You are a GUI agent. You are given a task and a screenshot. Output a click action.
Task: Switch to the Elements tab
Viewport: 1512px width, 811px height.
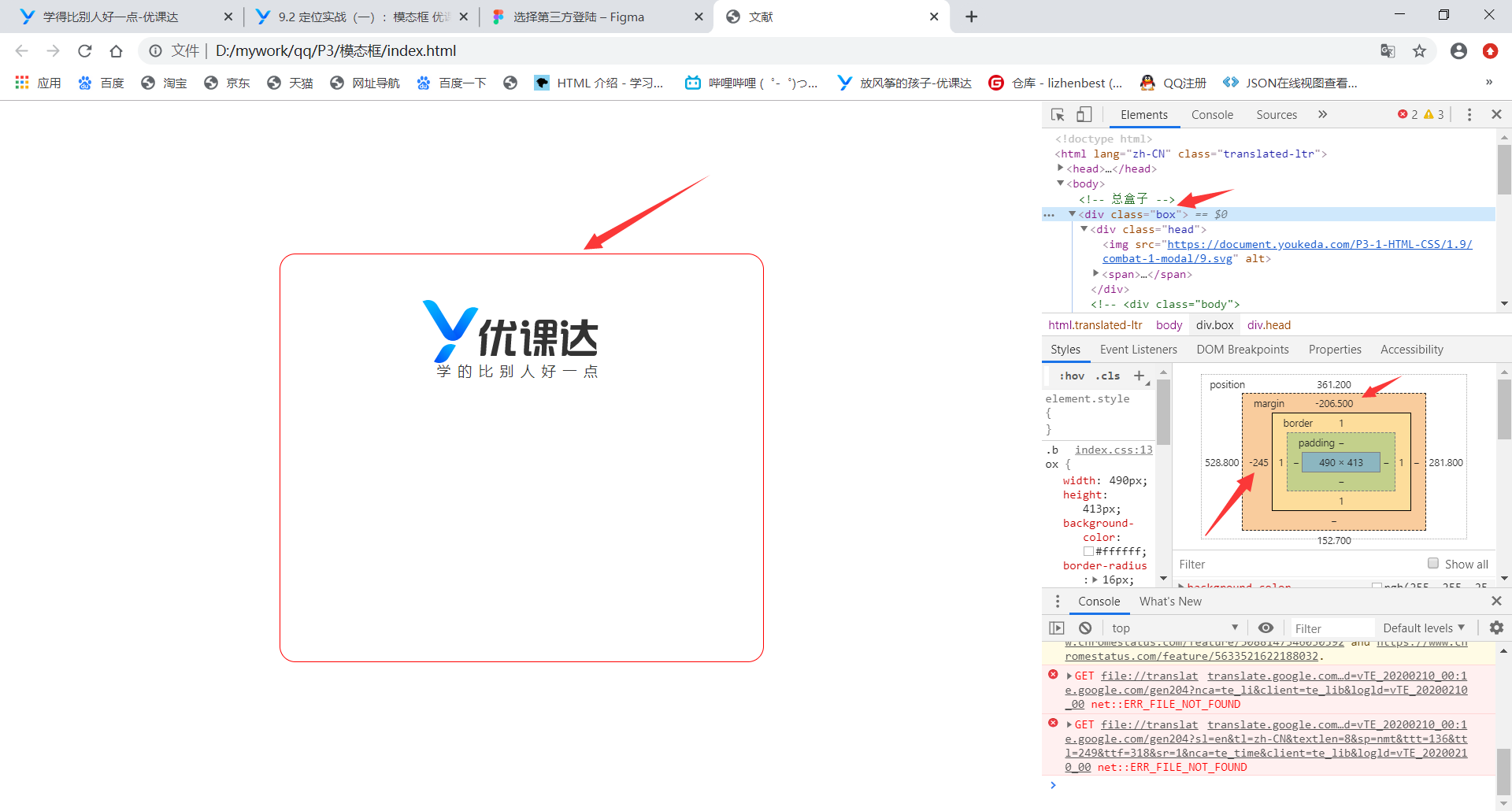click(1143, 115)
